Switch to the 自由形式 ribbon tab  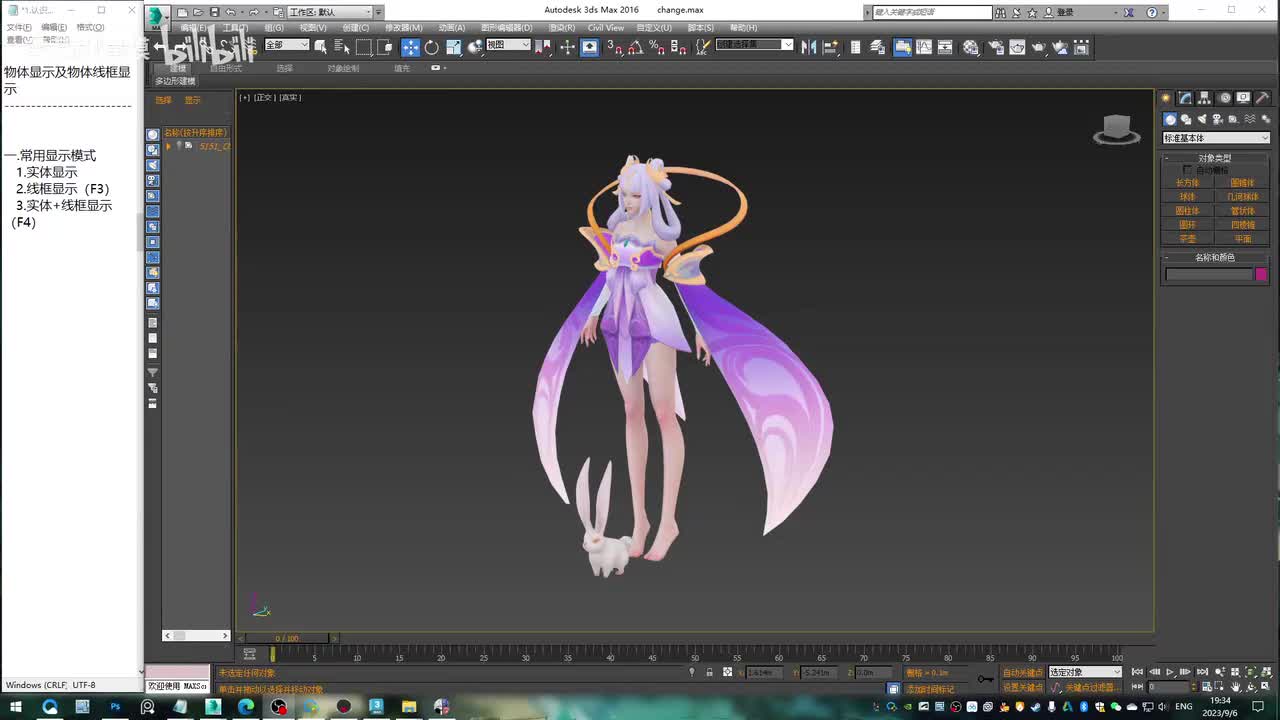(226, 68)
